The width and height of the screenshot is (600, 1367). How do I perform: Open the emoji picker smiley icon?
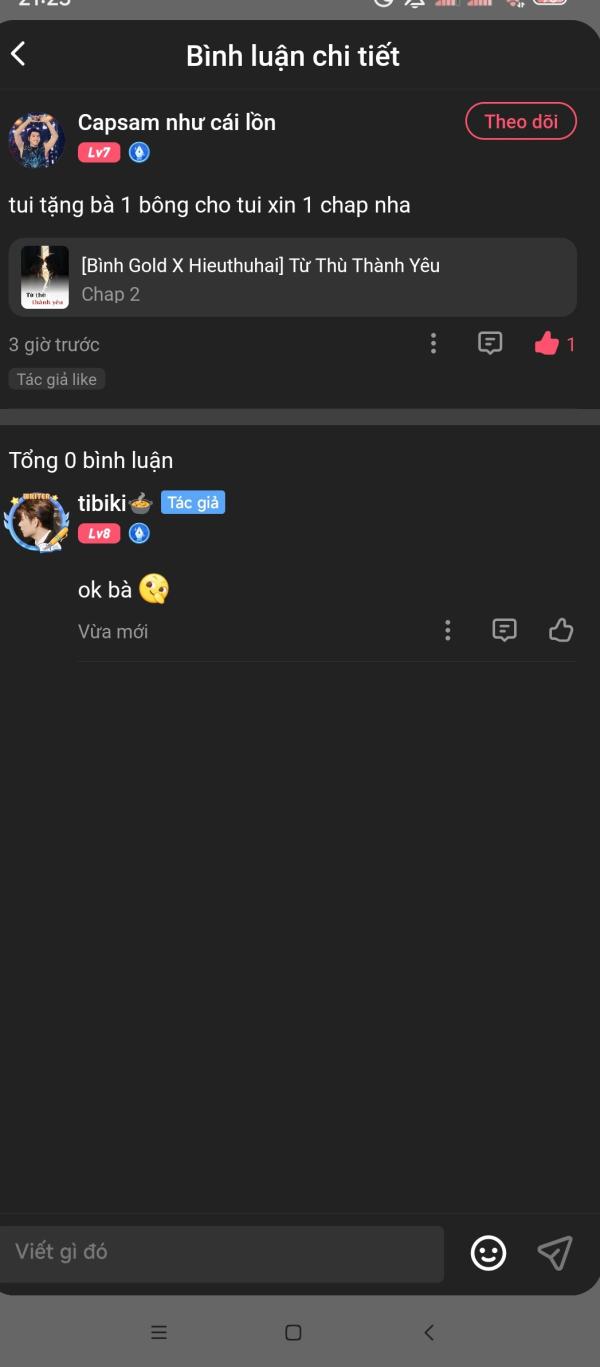(488, 1253)
